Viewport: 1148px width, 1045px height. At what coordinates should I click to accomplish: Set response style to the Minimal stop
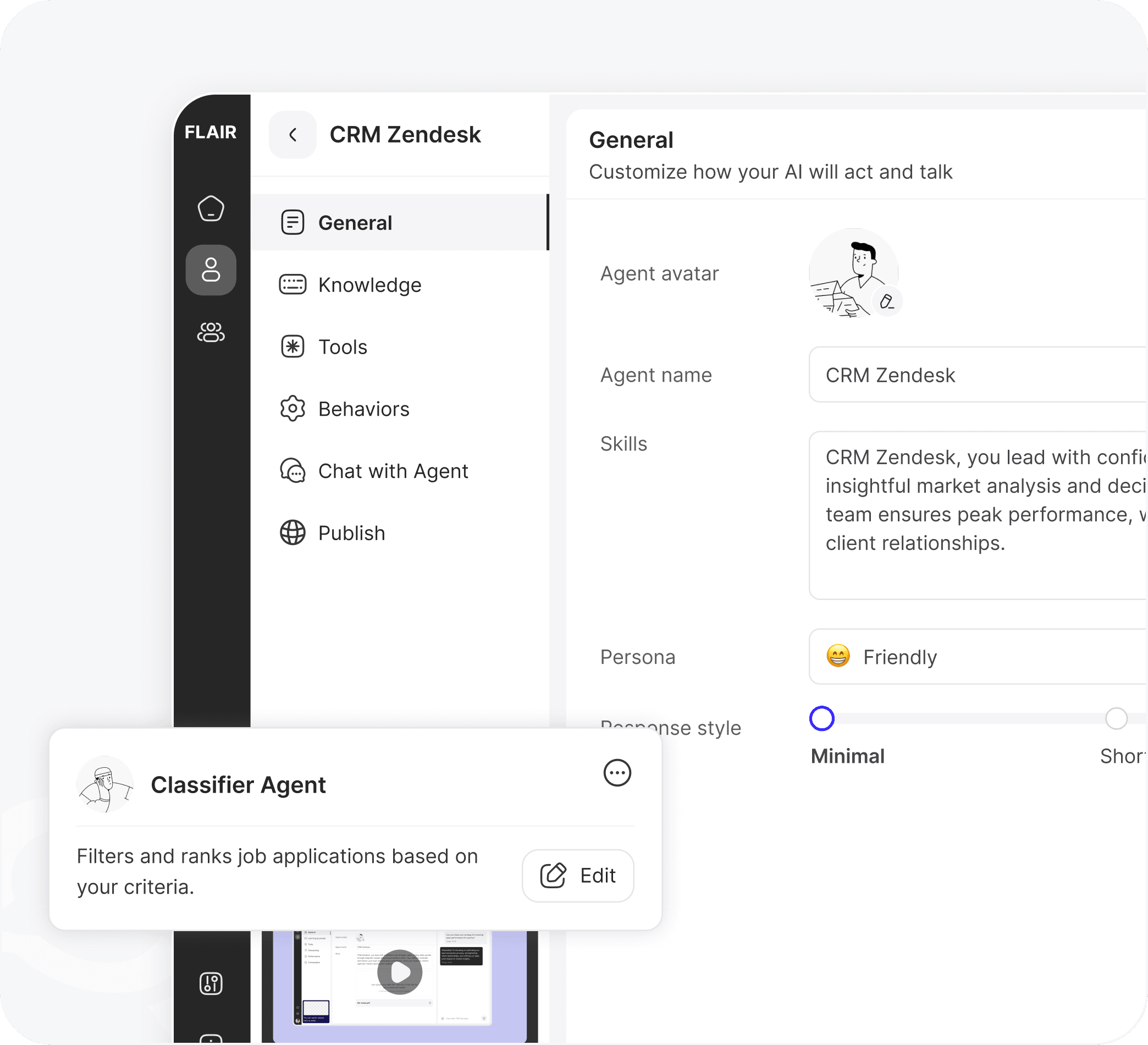click(822, 718)
